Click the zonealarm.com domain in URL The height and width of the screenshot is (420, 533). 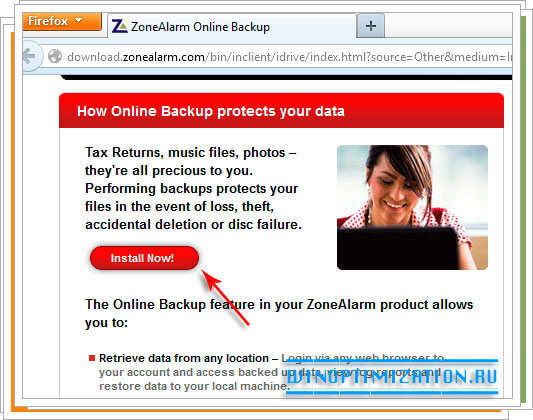point(164,57)
